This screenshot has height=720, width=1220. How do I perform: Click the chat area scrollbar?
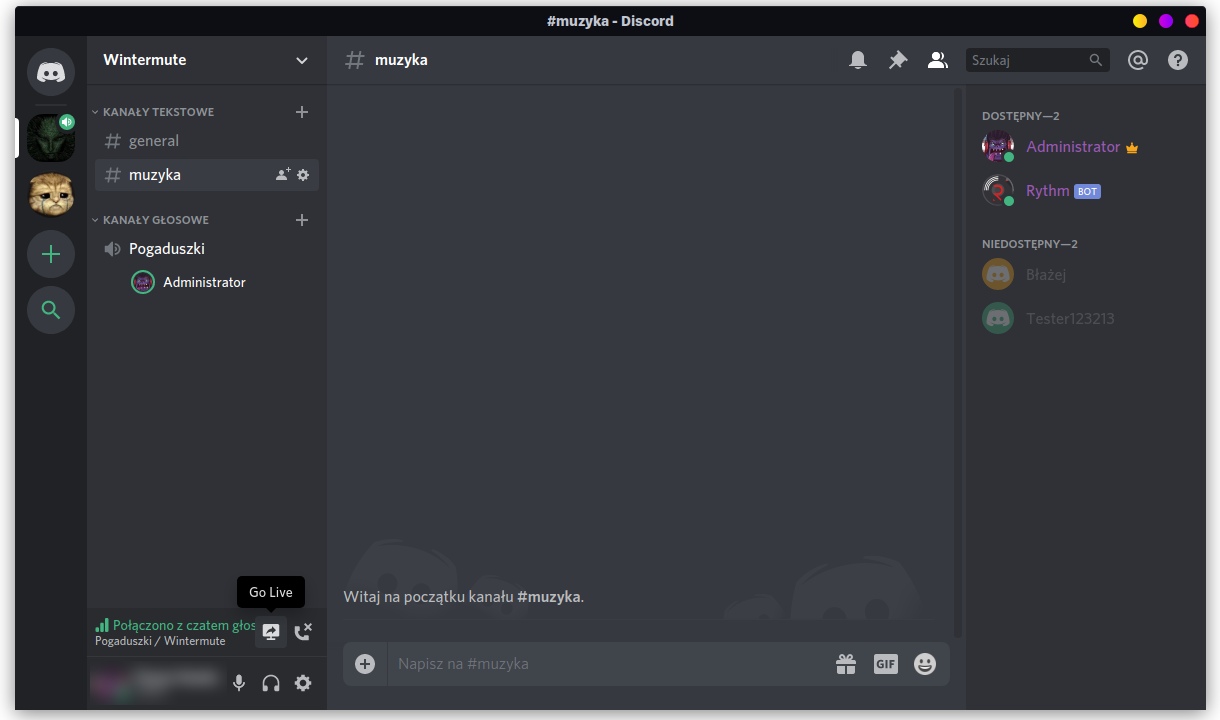coord(958,364)
